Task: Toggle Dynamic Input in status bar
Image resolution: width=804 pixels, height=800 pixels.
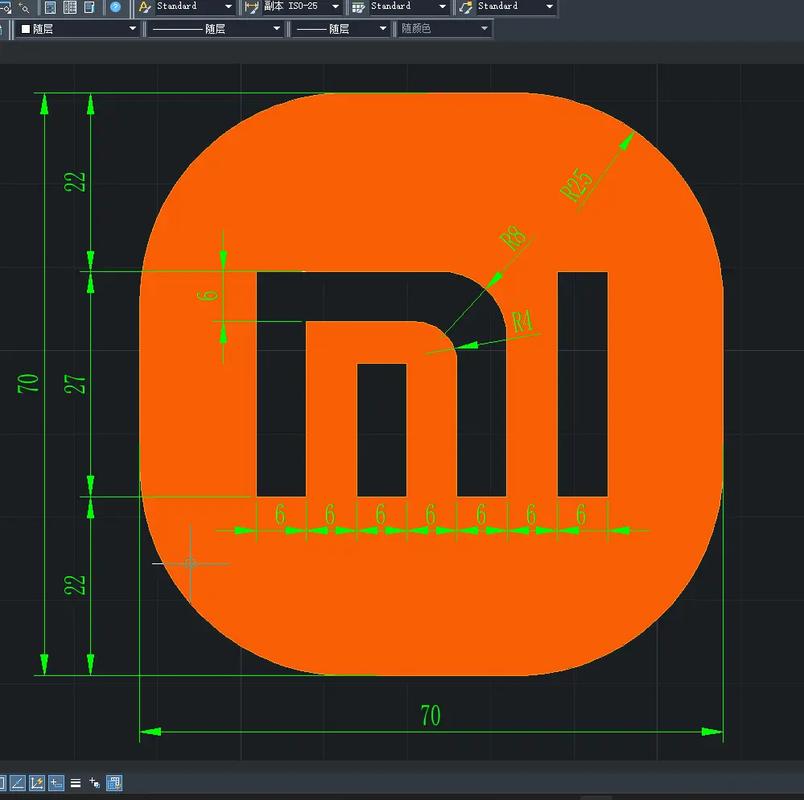Action: [x=56, y=783]
